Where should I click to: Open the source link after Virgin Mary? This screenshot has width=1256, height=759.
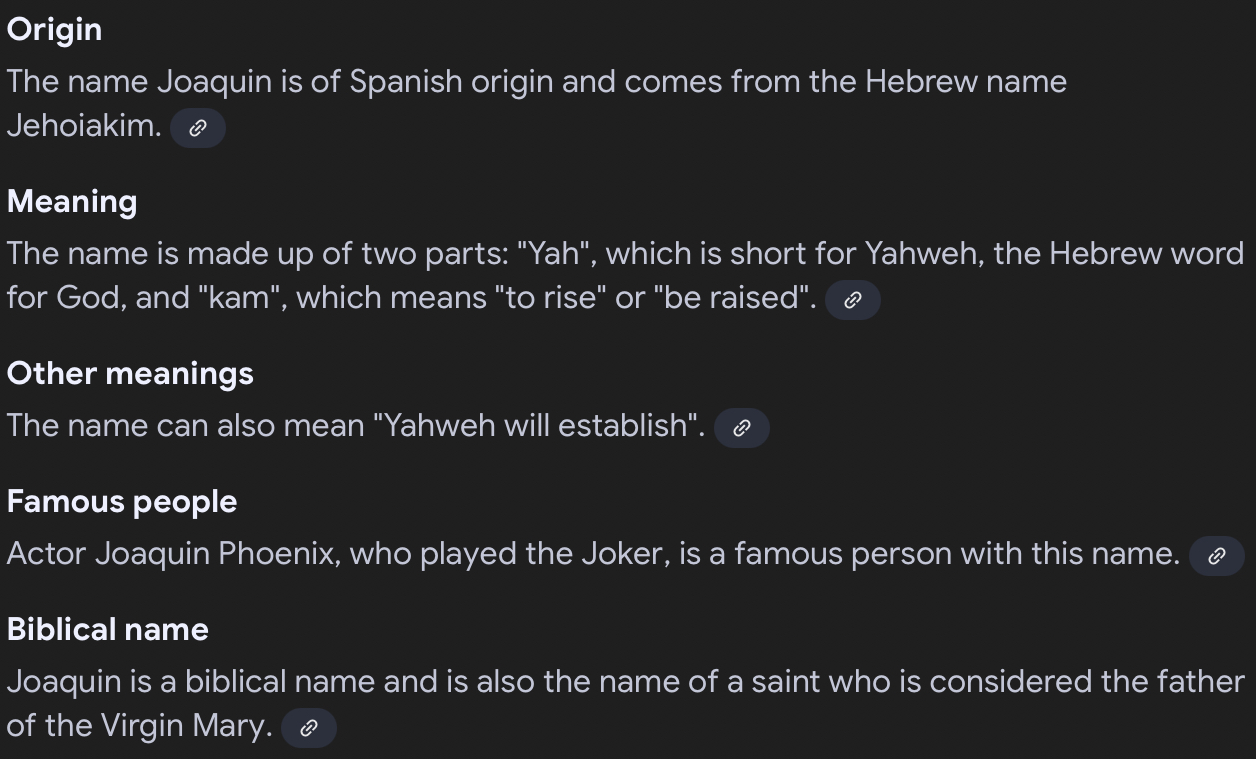tap(308, 728)
